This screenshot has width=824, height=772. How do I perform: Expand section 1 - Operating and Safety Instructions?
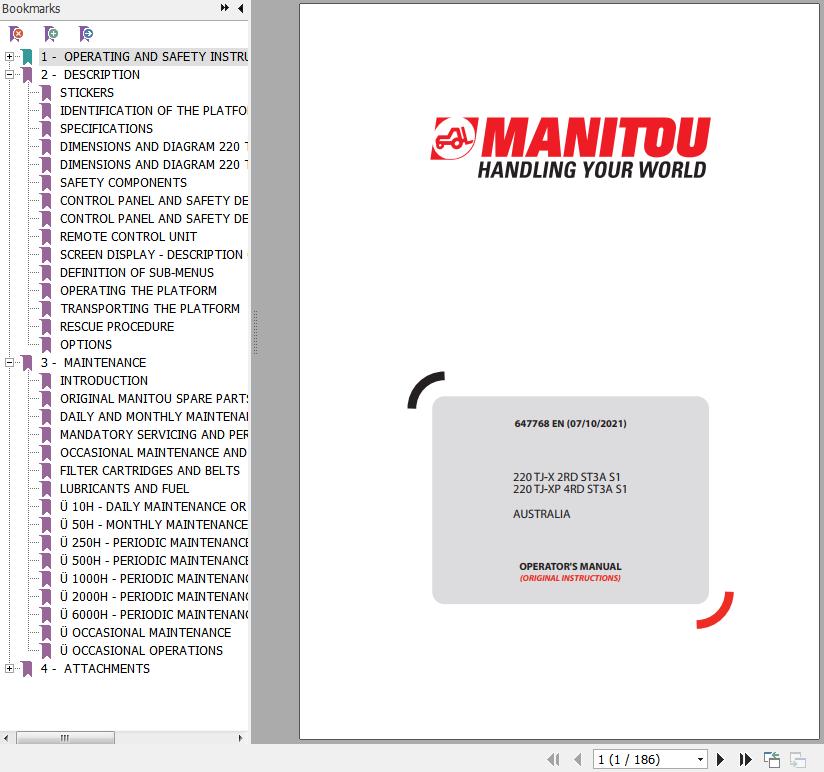point(9,56)
